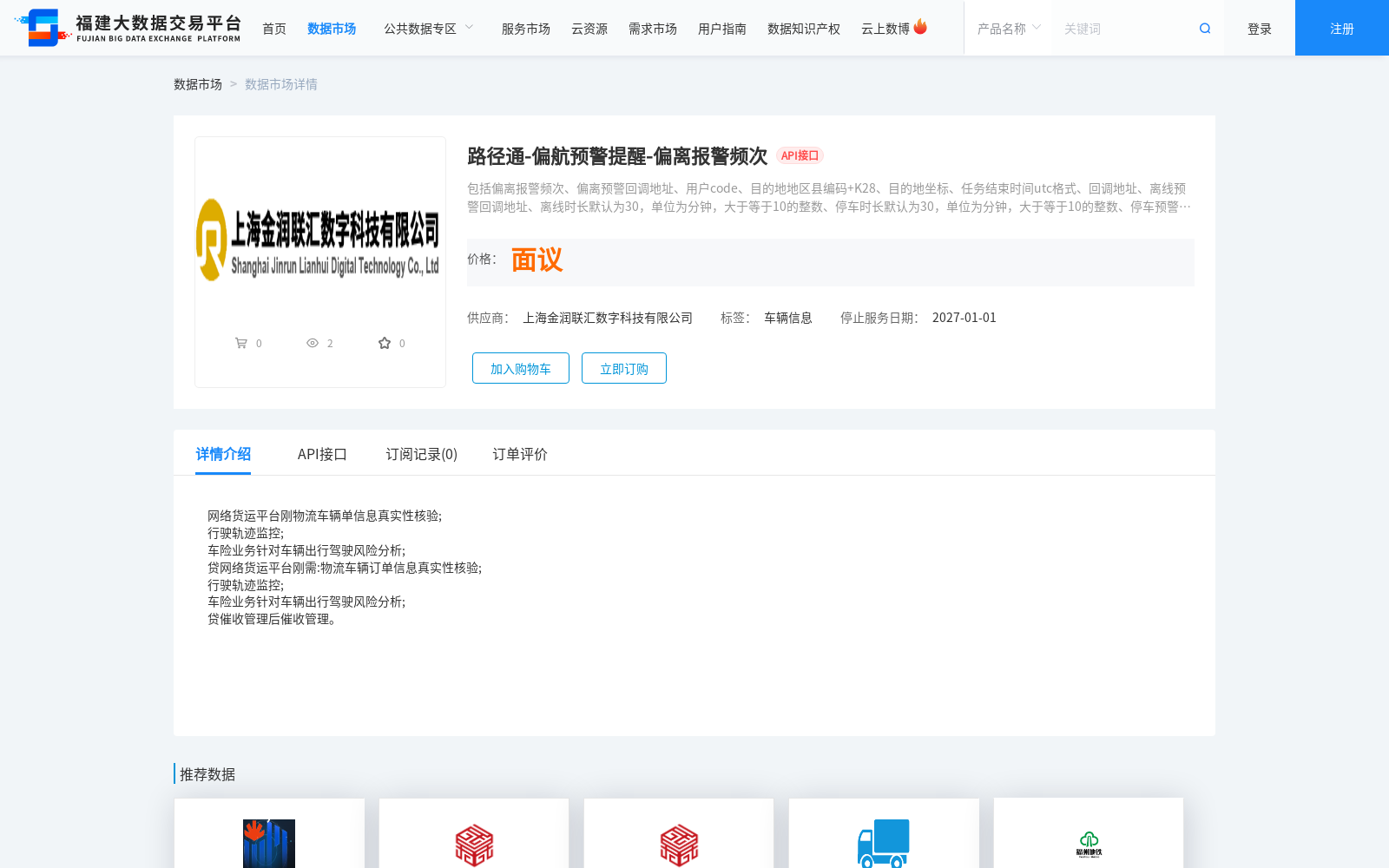1389x868 pixels.
Task: Open the green tree-logo recommended card
Action: 1089,833
